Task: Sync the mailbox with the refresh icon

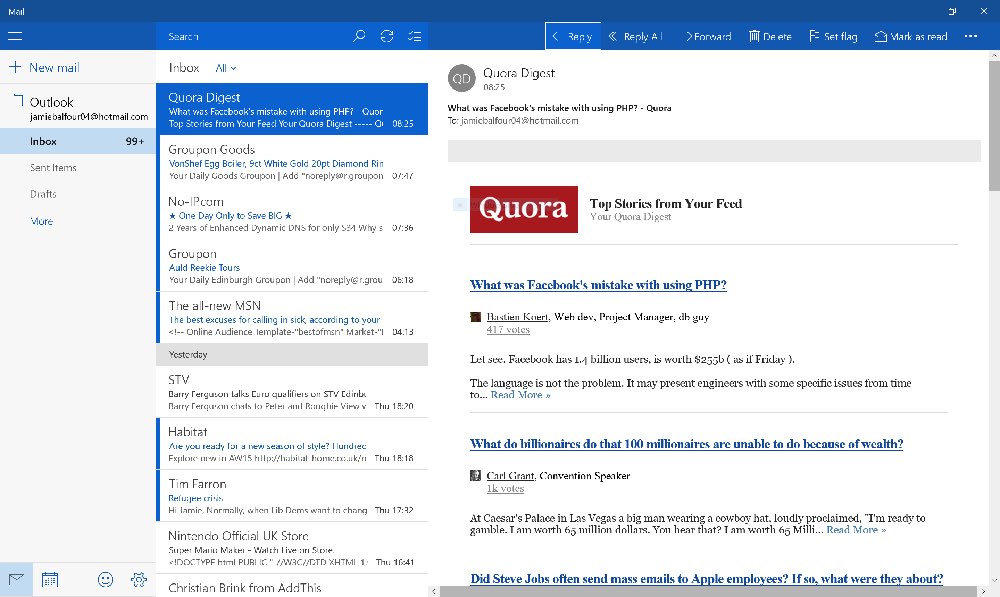Action: coord(387,36)
